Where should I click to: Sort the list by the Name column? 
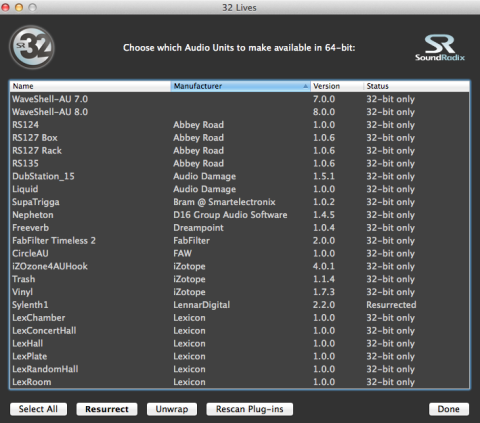[90, 86]
